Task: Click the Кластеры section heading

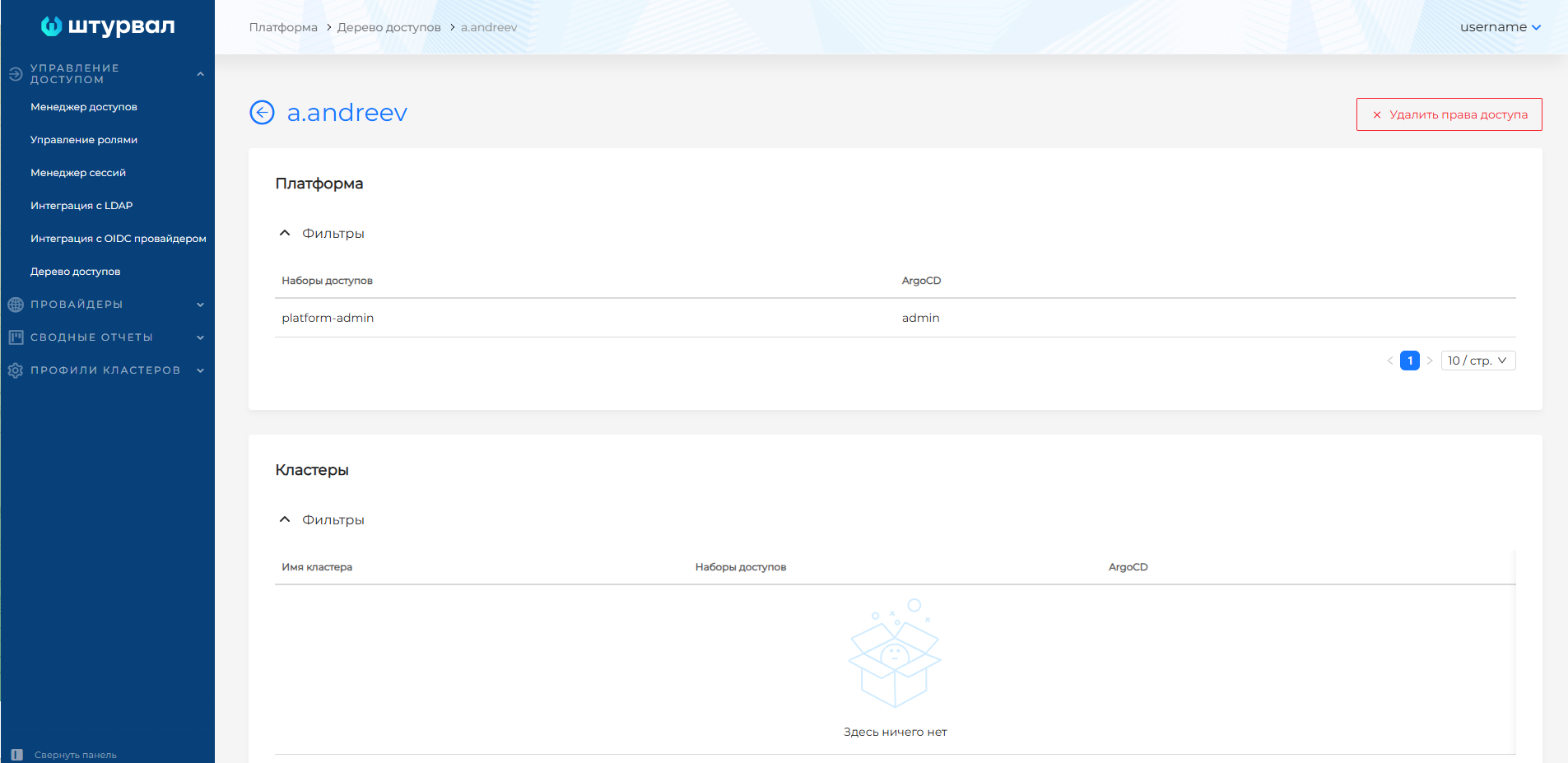Action: pyautogui.click(x=312, y=470)
